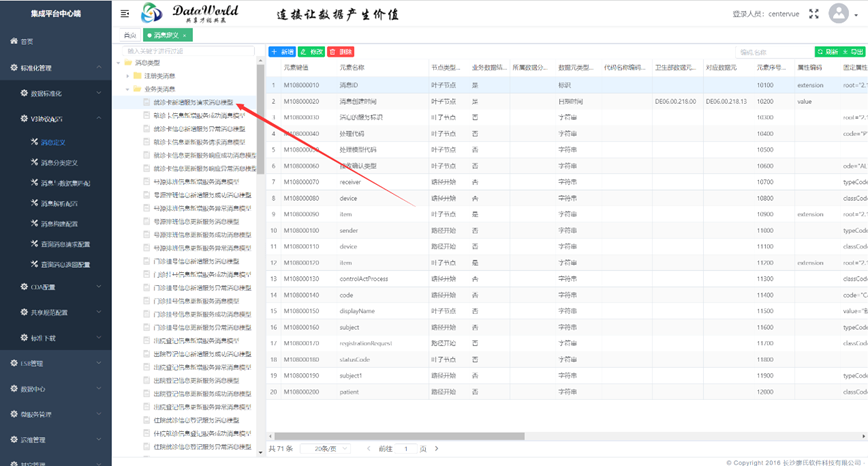868x466 pixels.
Task: Click the horizontal table scrollbar thumb
Action: [399, 436]
